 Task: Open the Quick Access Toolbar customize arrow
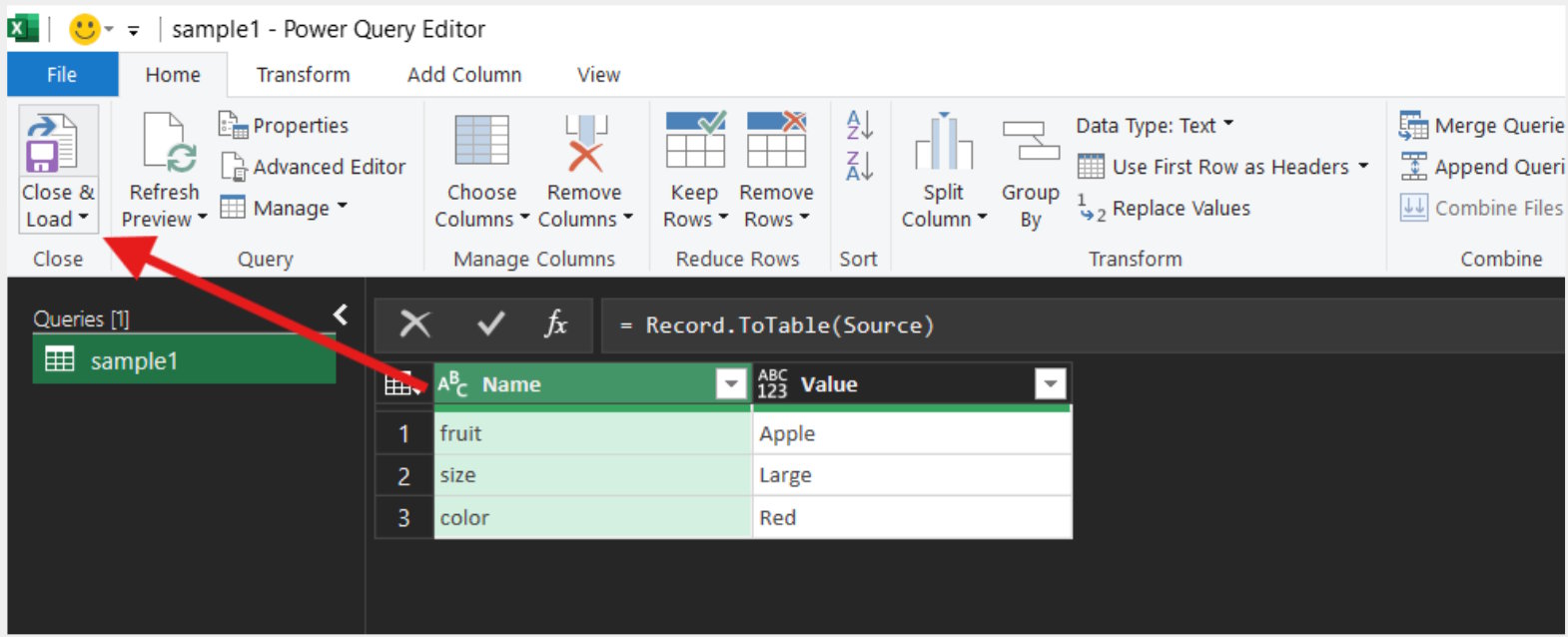pyautogui.click(x=133, y=31)
